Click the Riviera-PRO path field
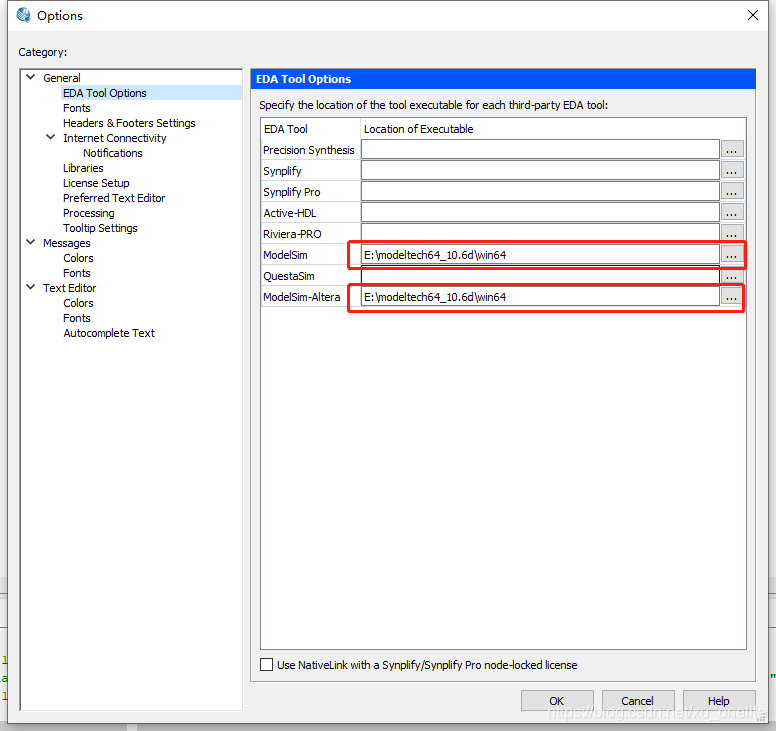The height and width of the screenshot is (731, 776). tap(540, 233)
